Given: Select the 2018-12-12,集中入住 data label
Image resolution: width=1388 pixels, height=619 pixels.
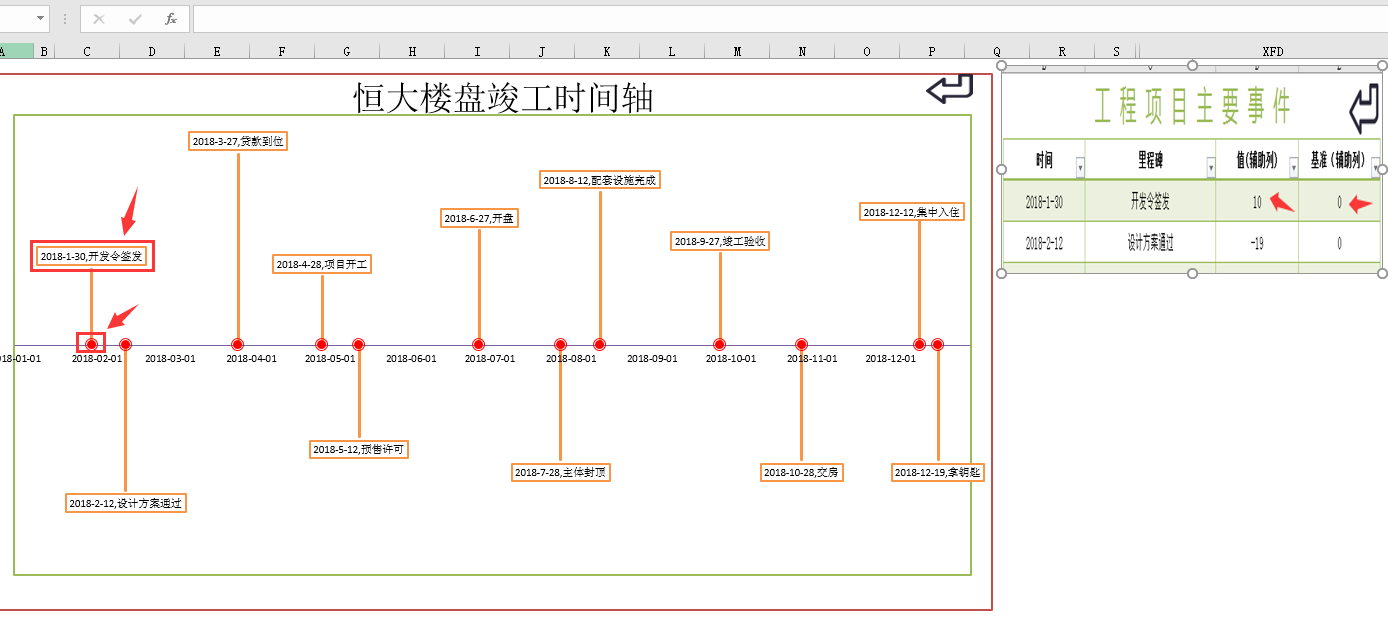Looking at the screenshot, I should coord(912,212).
